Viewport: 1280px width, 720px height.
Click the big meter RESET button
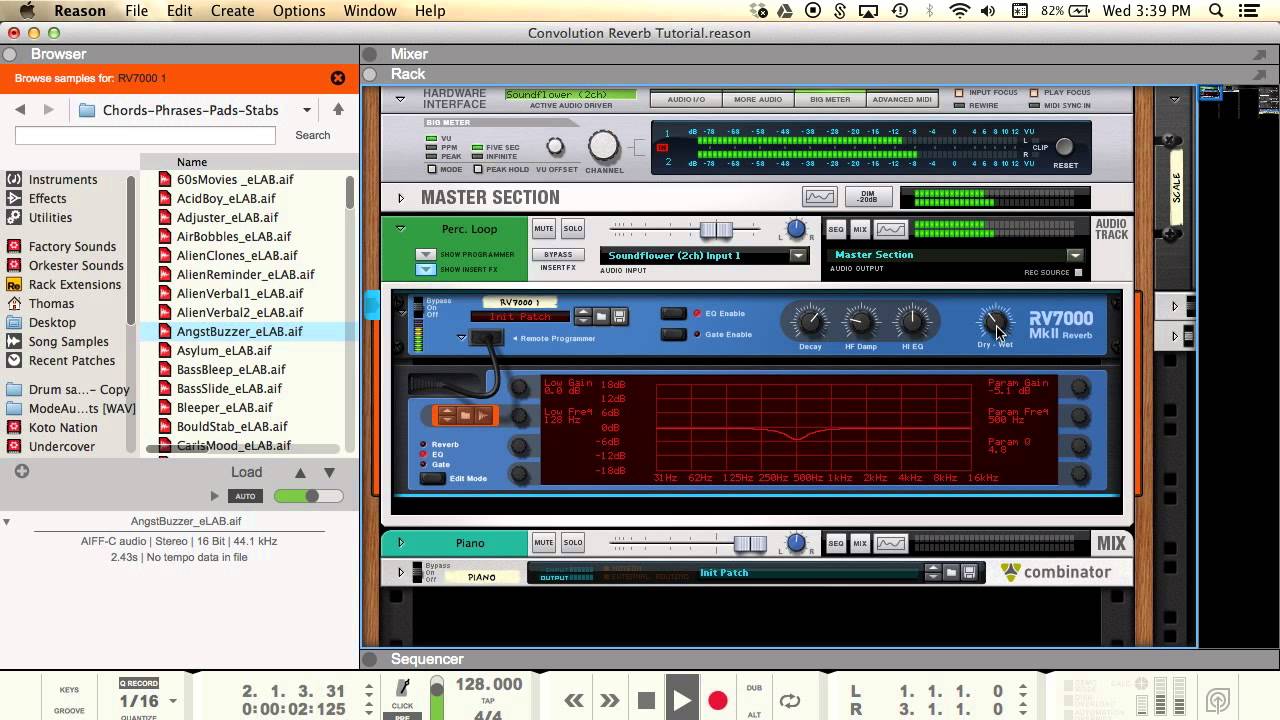tap(1064, 148)
